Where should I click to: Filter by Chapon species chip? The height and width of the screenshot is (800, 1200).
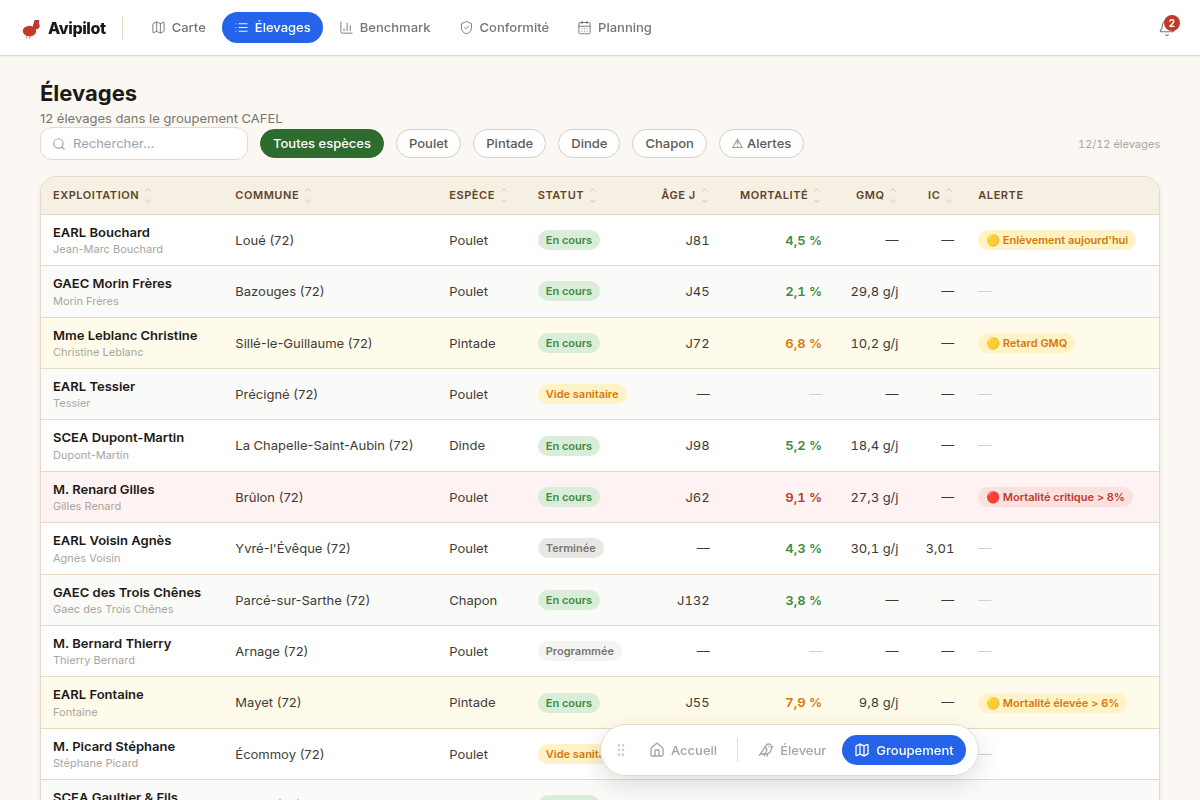click(670, 144)
